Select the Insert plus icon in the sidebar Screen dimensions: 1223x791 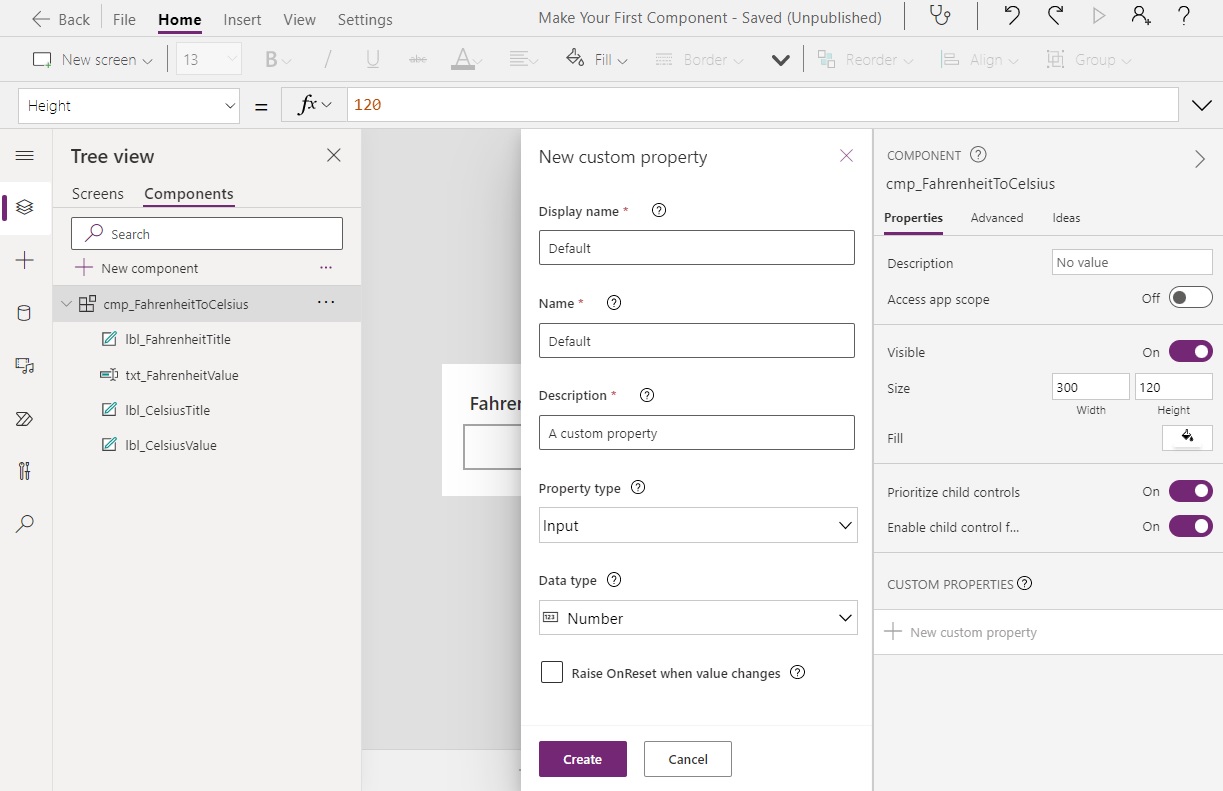(x=26, y=260)
